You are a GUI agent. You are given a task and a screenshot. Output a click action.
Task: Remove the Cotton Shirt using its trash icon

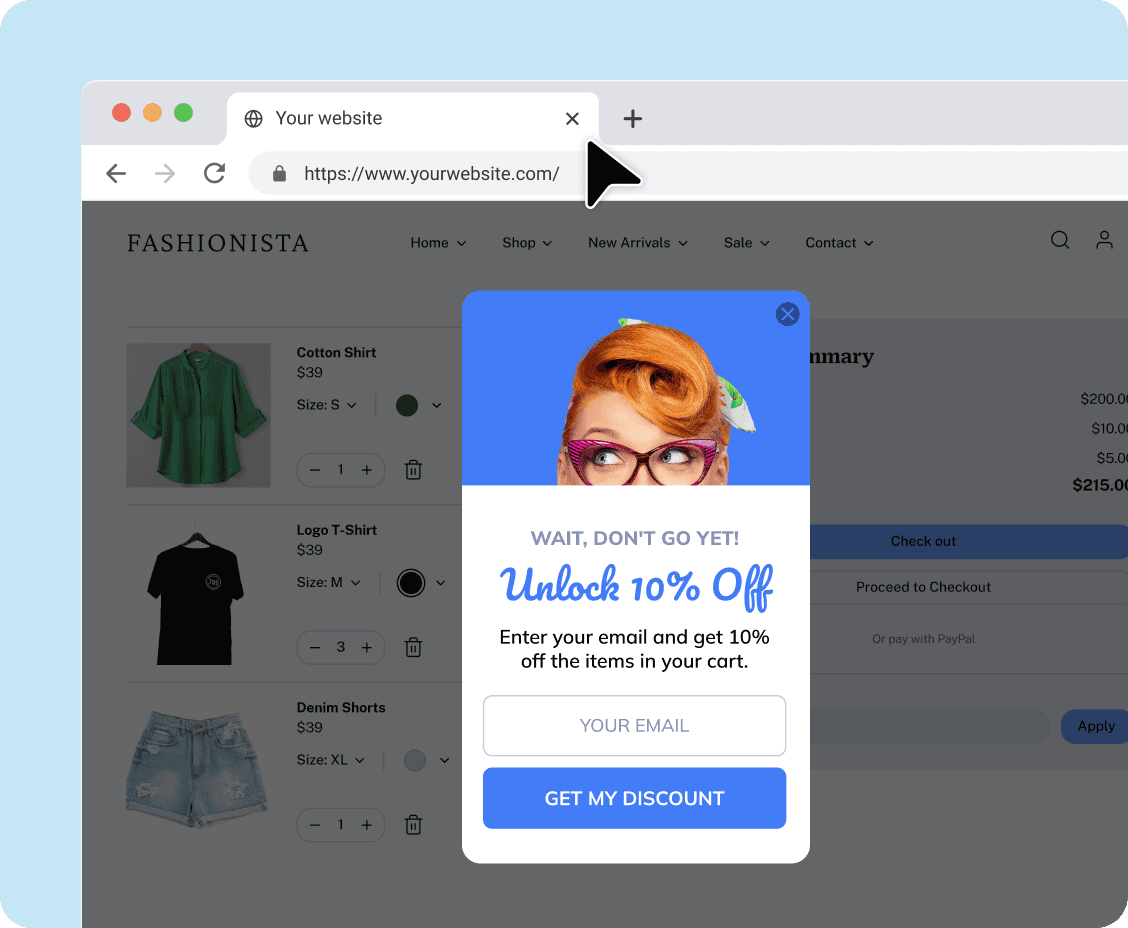click(413, 470)
